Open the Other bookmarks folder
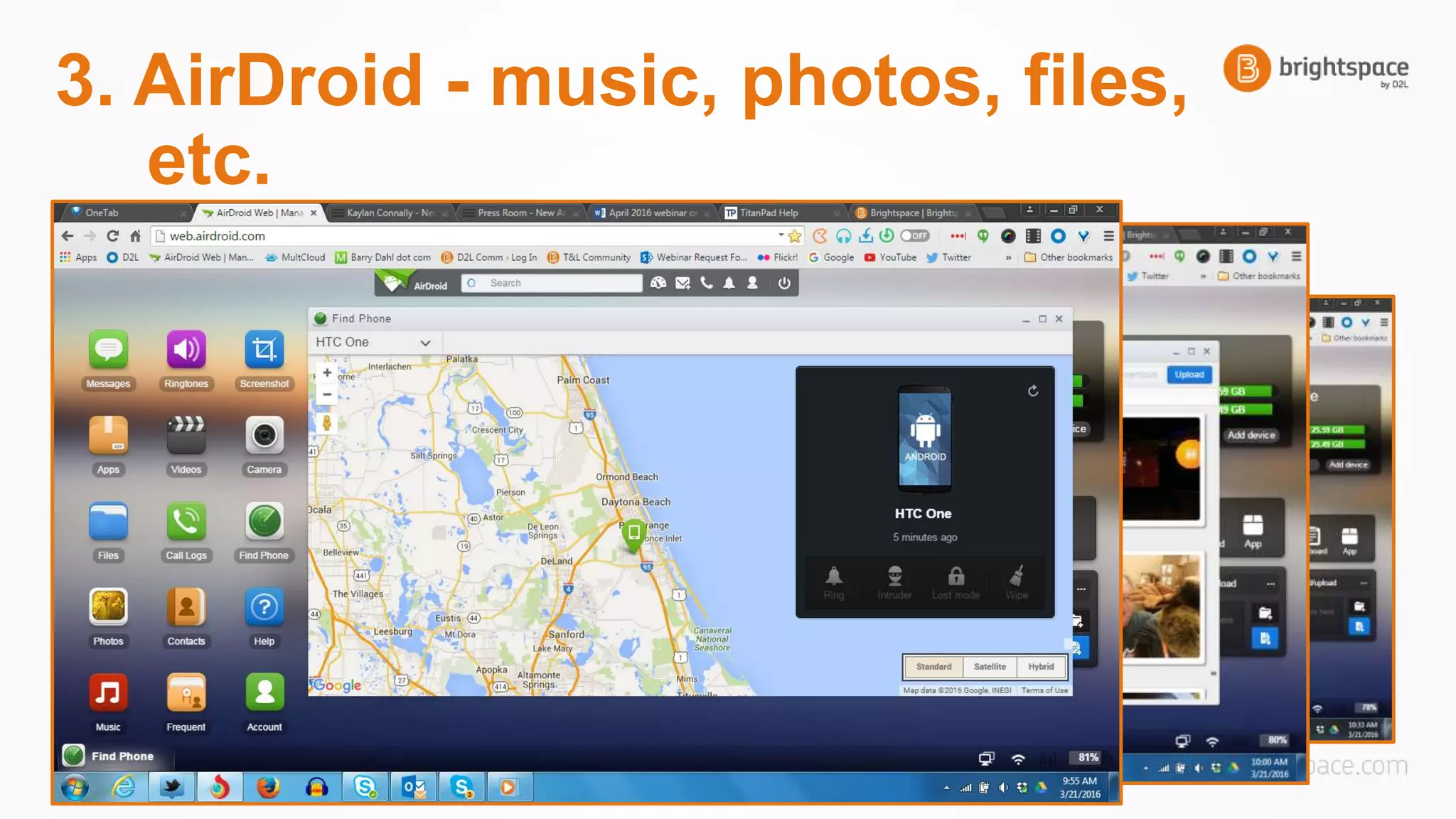This screenshot has width=1456, height=819. [x=1069, y=257]
